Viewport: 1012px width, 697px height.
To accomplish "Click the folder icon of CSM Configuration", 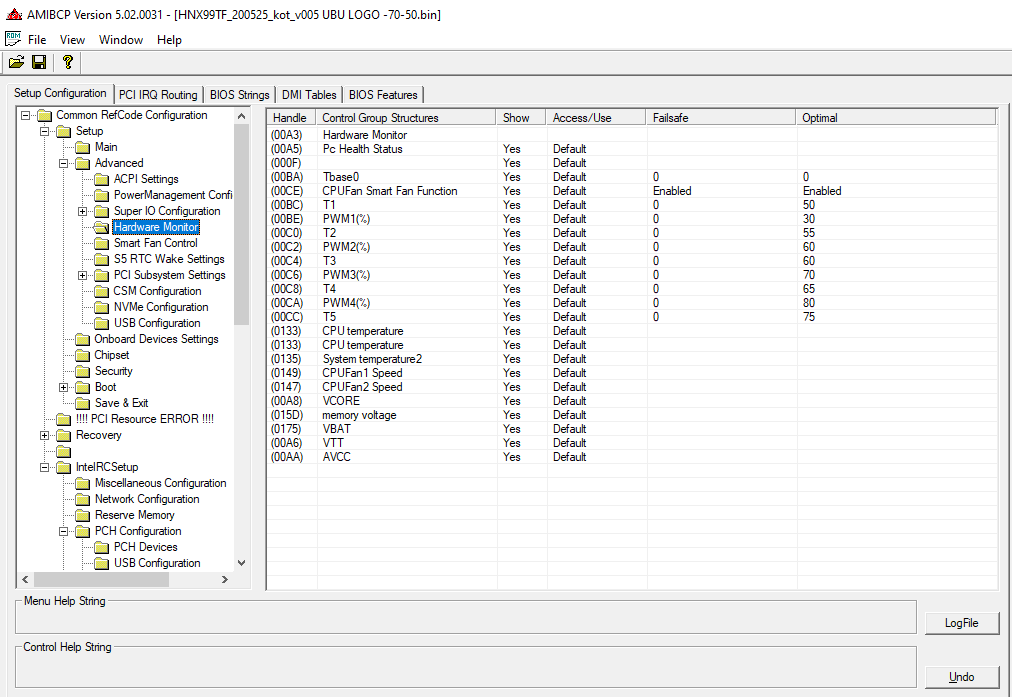I will click(x=101, y=291).
